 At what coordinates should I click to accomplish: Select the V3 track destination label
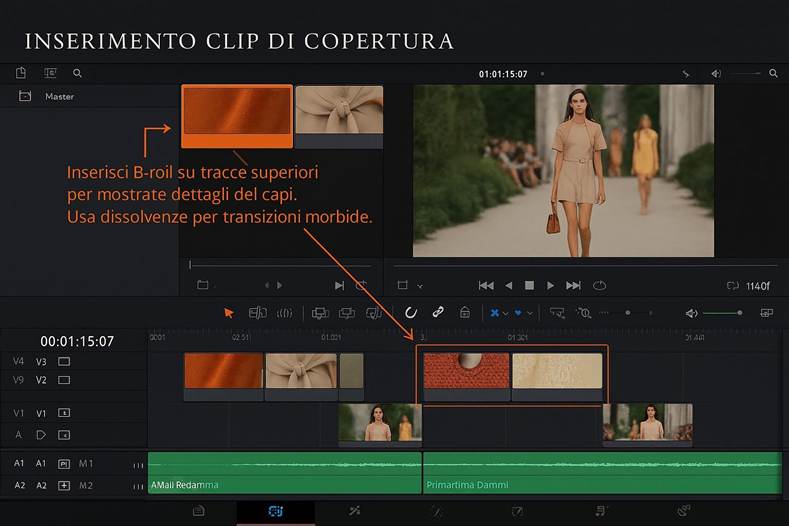point(41,361)
